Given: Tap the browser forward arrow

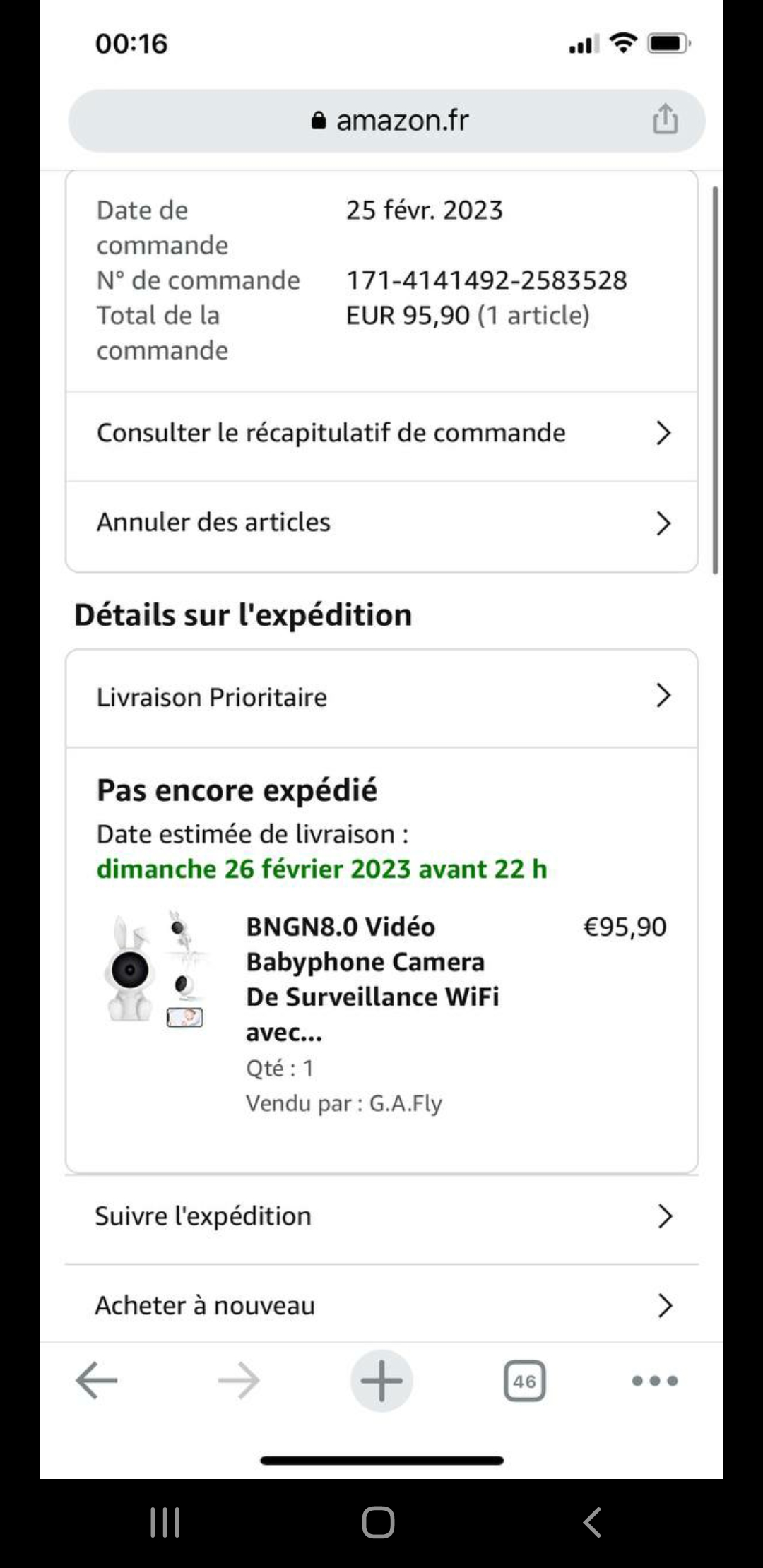Looking at the screenshot, I should coord(239,1380).
